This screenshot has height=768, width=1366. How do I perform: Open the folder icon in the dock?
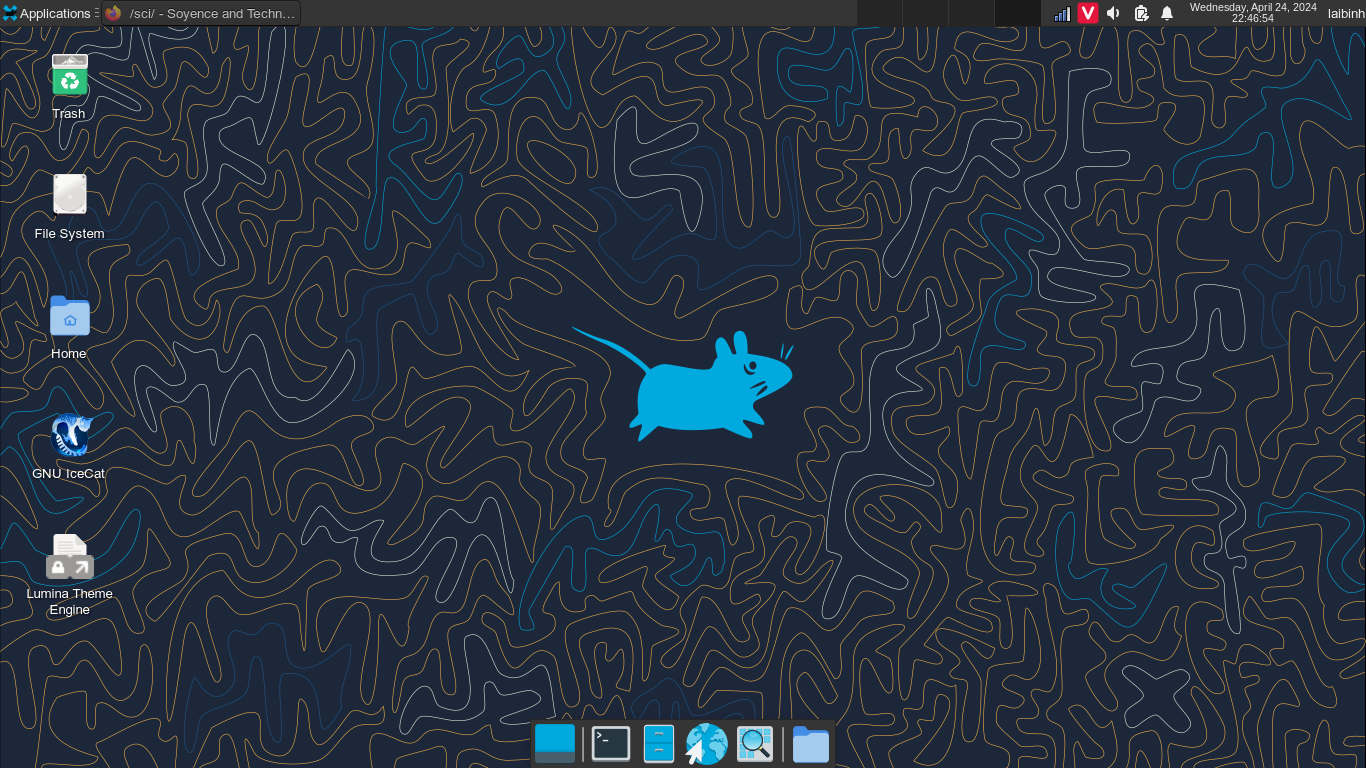(811, 744)
